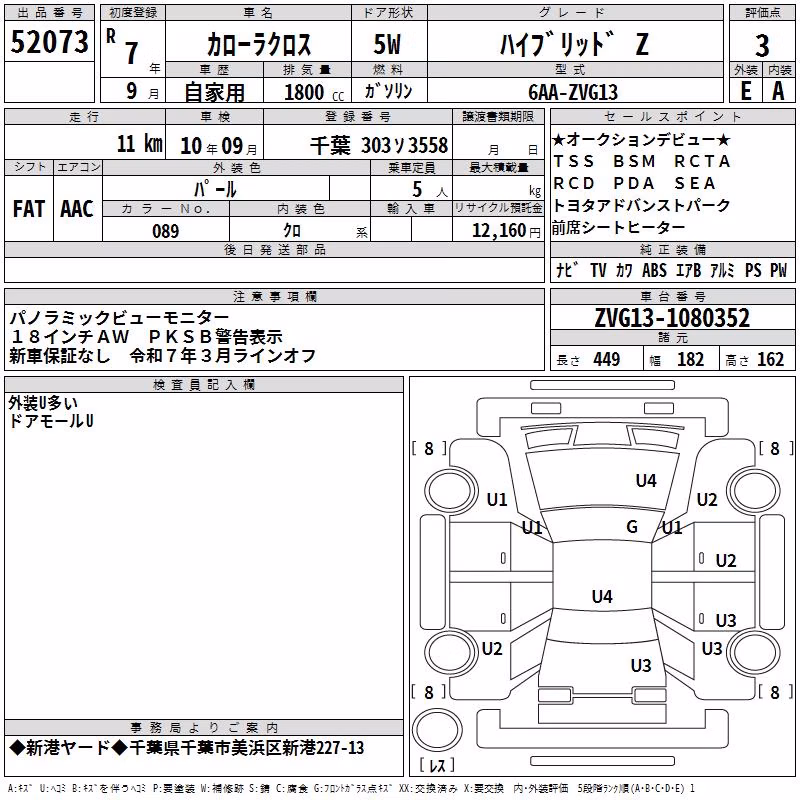Screen dimensions: 800x800
Task: Click the BSM sales point
Action: click(634, 161)
